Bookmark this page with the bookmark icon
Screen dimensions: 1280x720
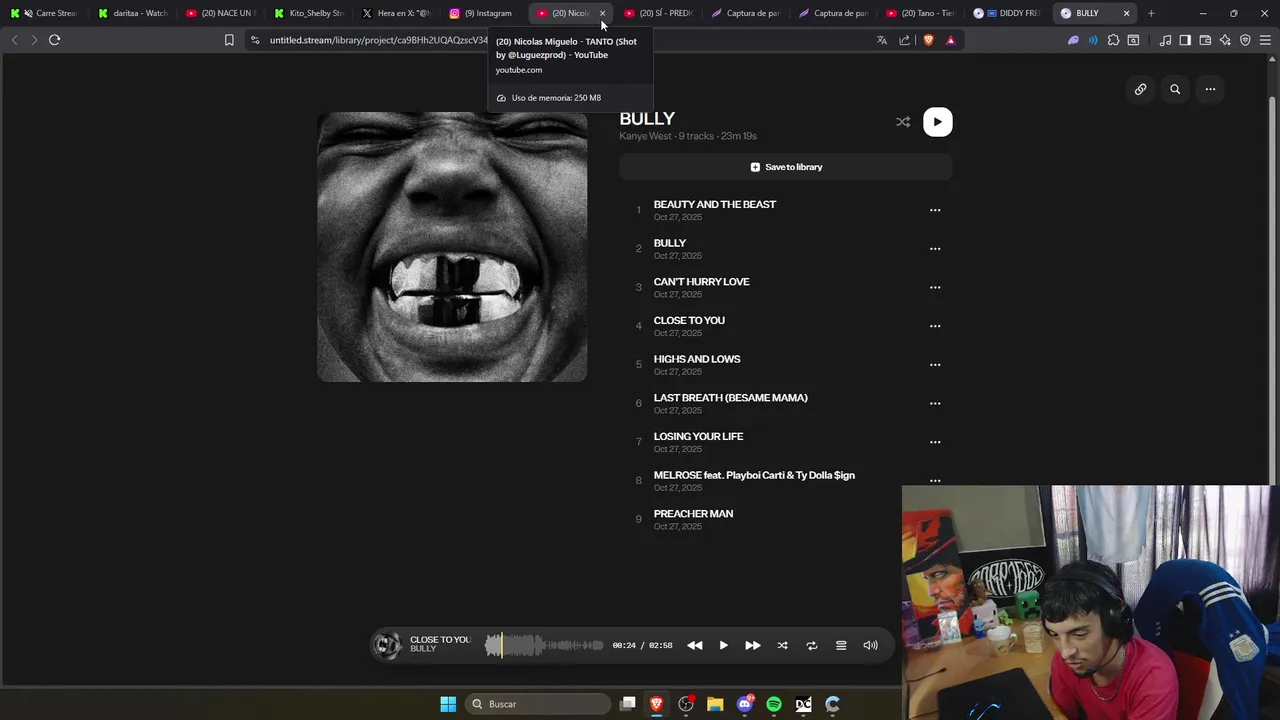229,40
